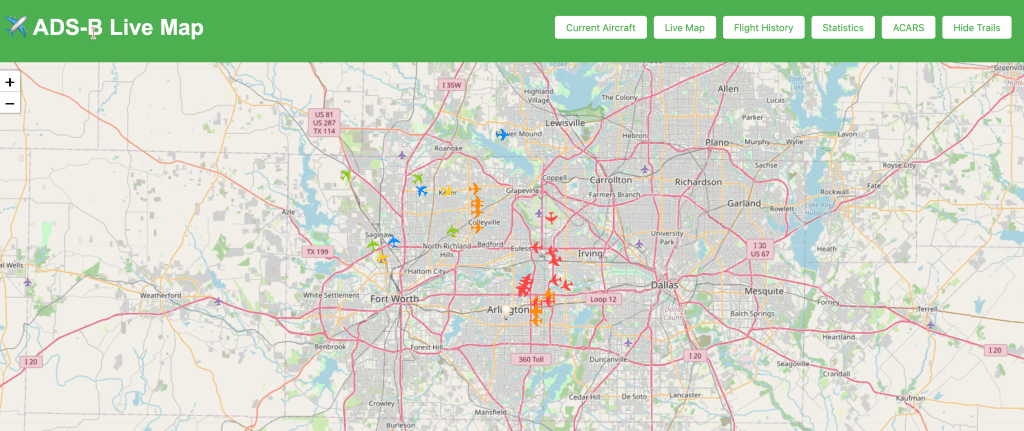The height and width of the screenshot is (431, 1024).
Task: Open the ACARS page
Action: [x=908, y=27]
